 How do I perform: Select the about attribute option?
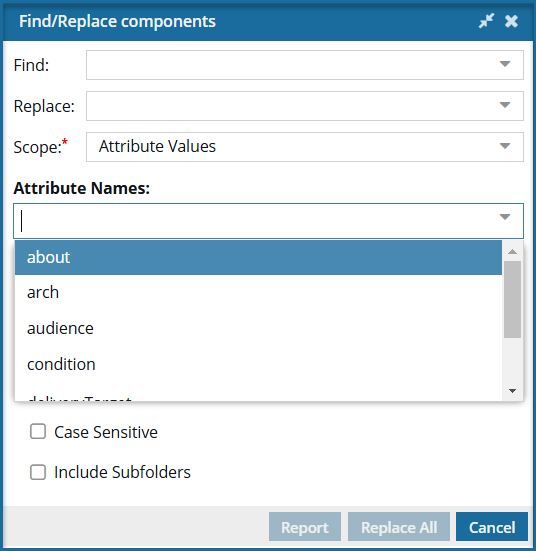tap(258, 258)
